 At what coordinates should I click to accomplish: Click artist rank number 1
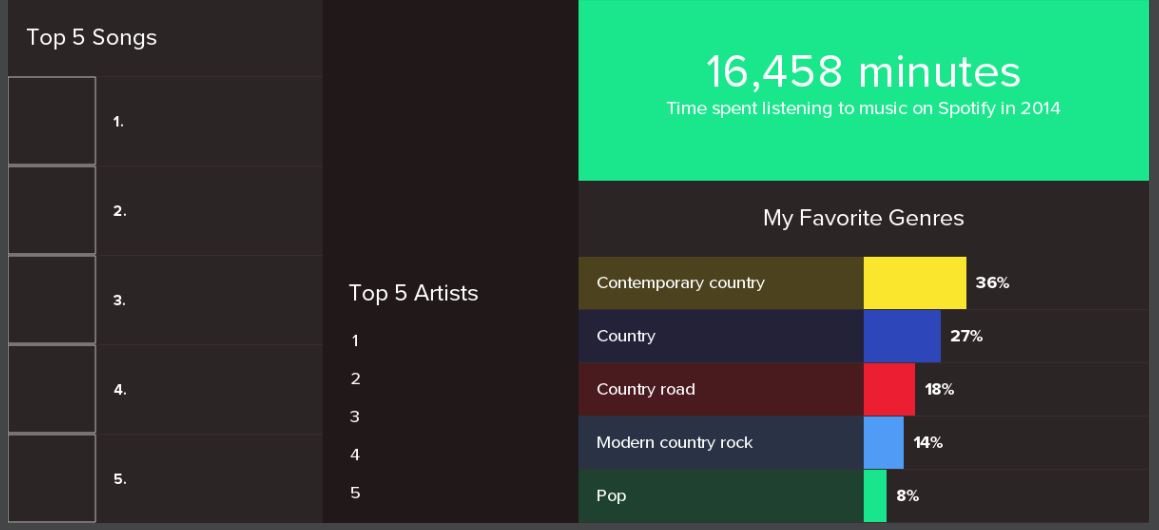[355, 341]
